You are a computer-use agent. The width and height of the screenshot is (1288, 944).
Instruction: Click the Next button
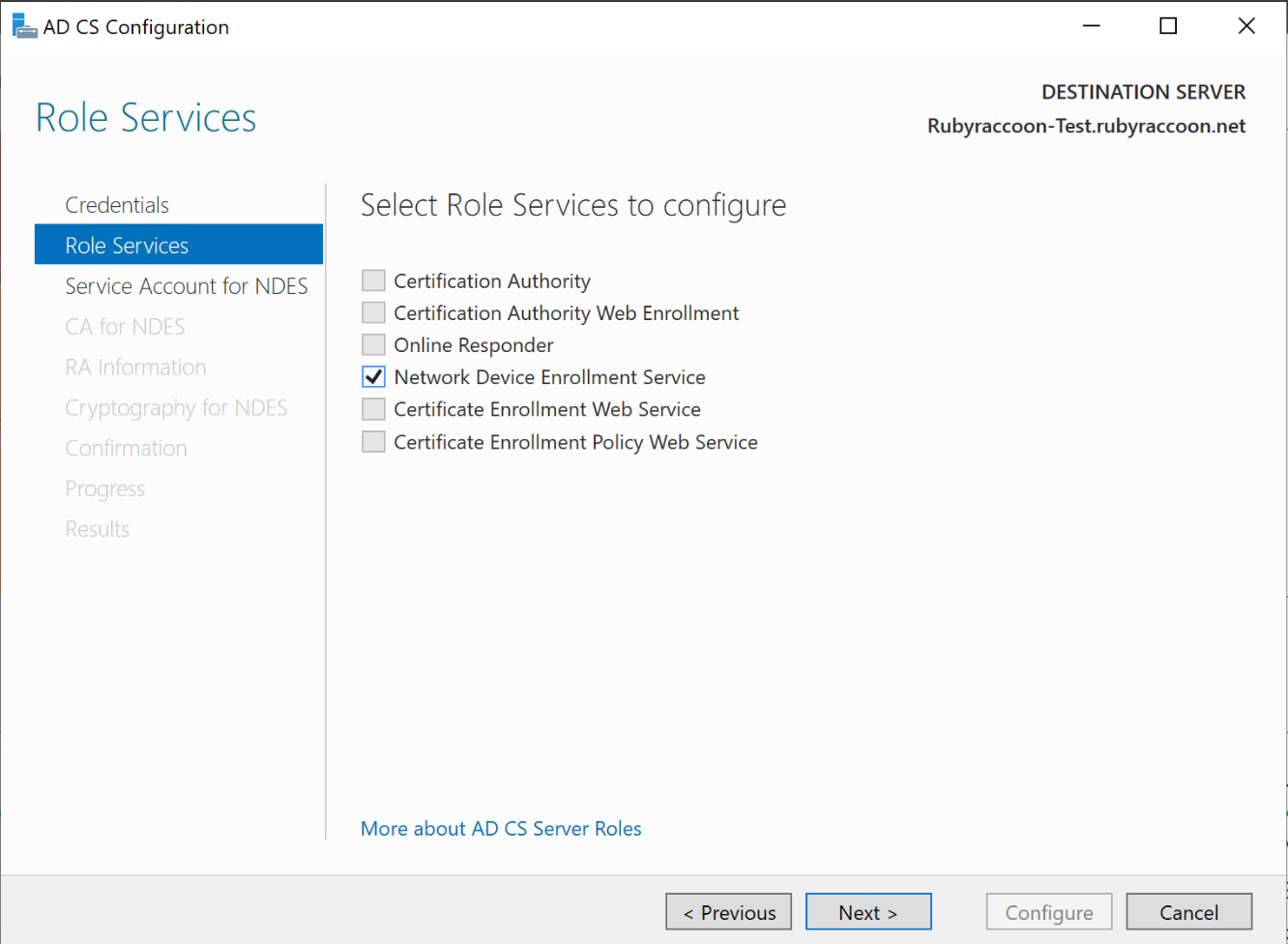coord(867,911)
